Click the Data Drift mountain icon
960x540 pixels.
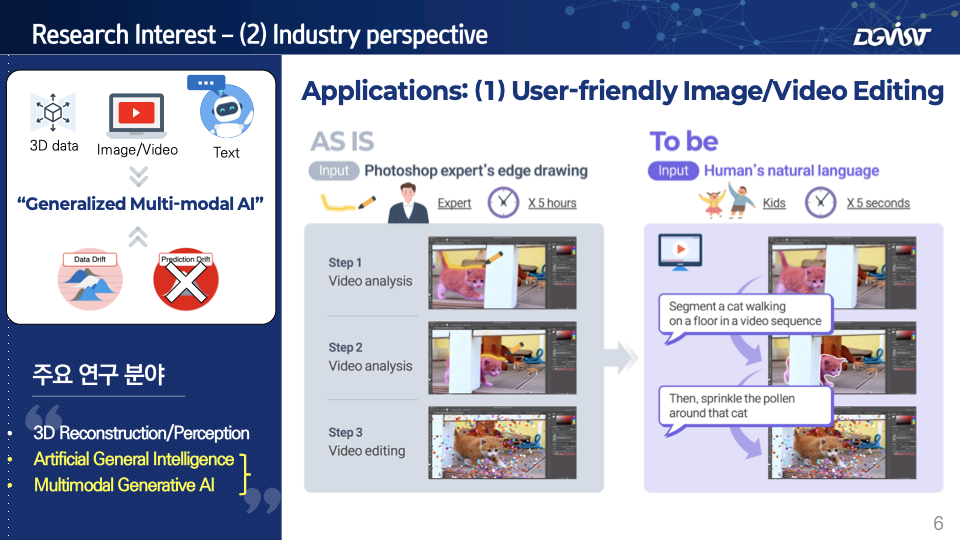click(90, 280)
